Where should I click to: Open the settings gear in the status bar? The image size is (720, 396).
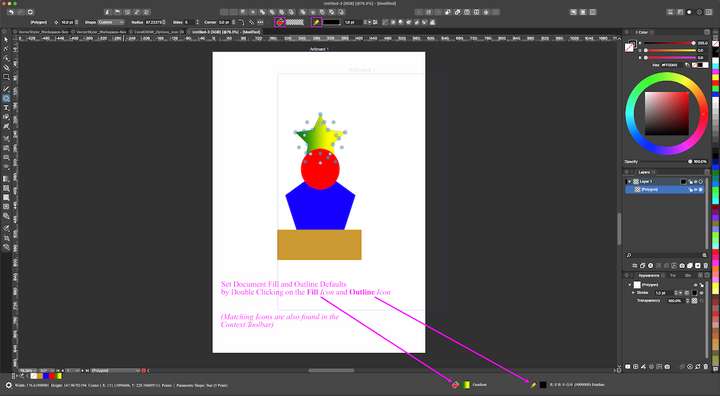[8, 385]
